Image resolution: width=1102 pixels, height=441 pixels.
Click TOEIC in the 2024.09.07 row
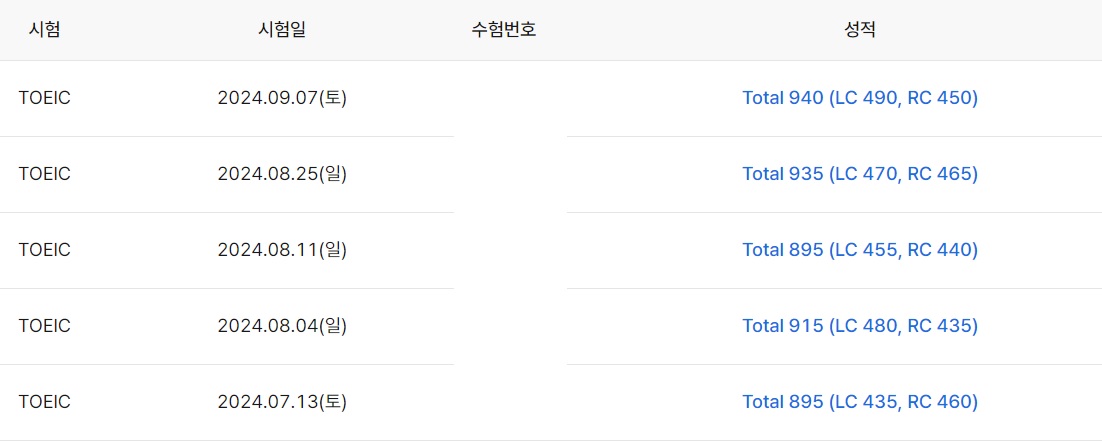tap(45, 98)
